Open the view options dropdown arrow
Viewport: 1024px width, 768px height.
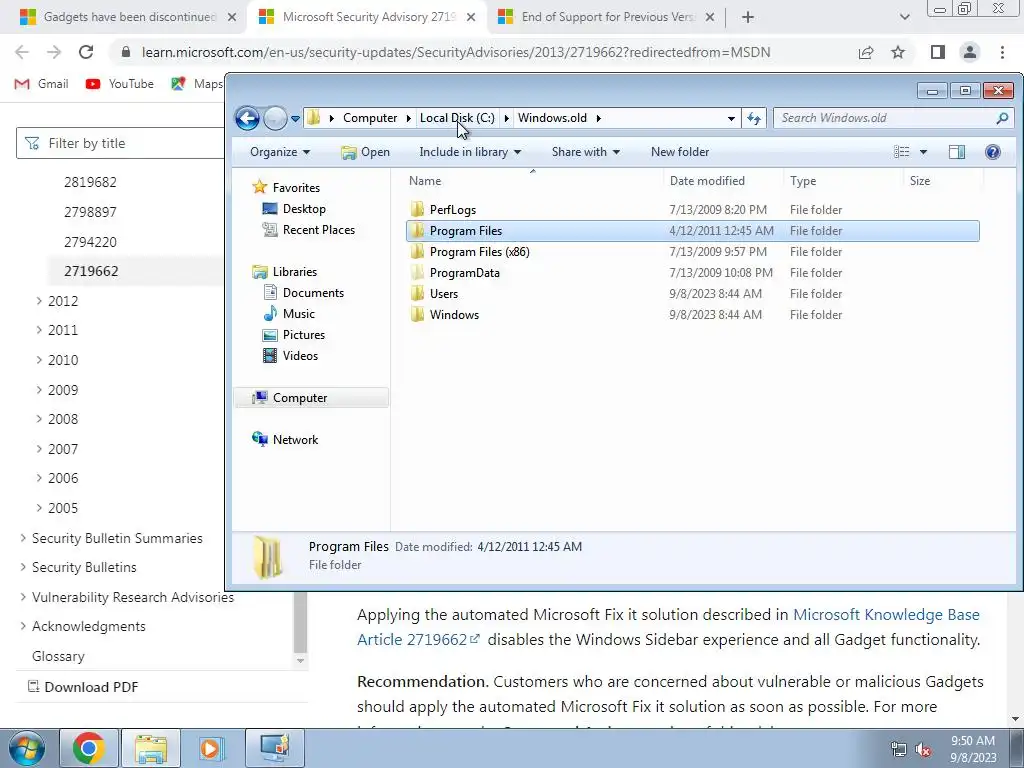923,152
